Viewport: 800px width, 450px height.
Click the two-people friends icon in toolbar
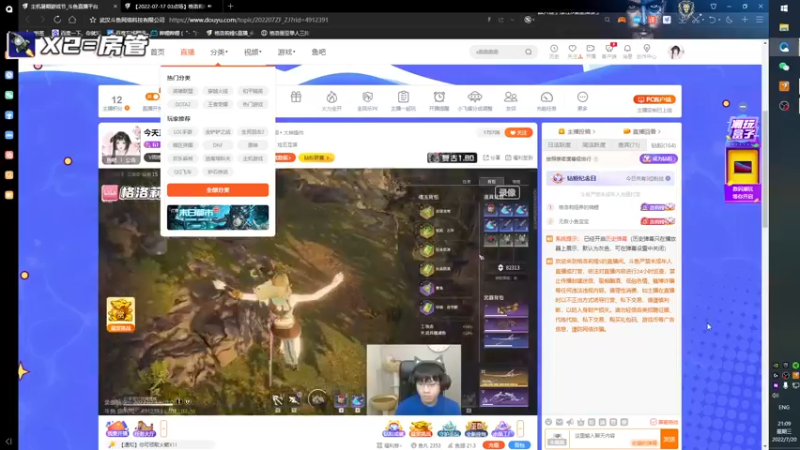(510, 97)
